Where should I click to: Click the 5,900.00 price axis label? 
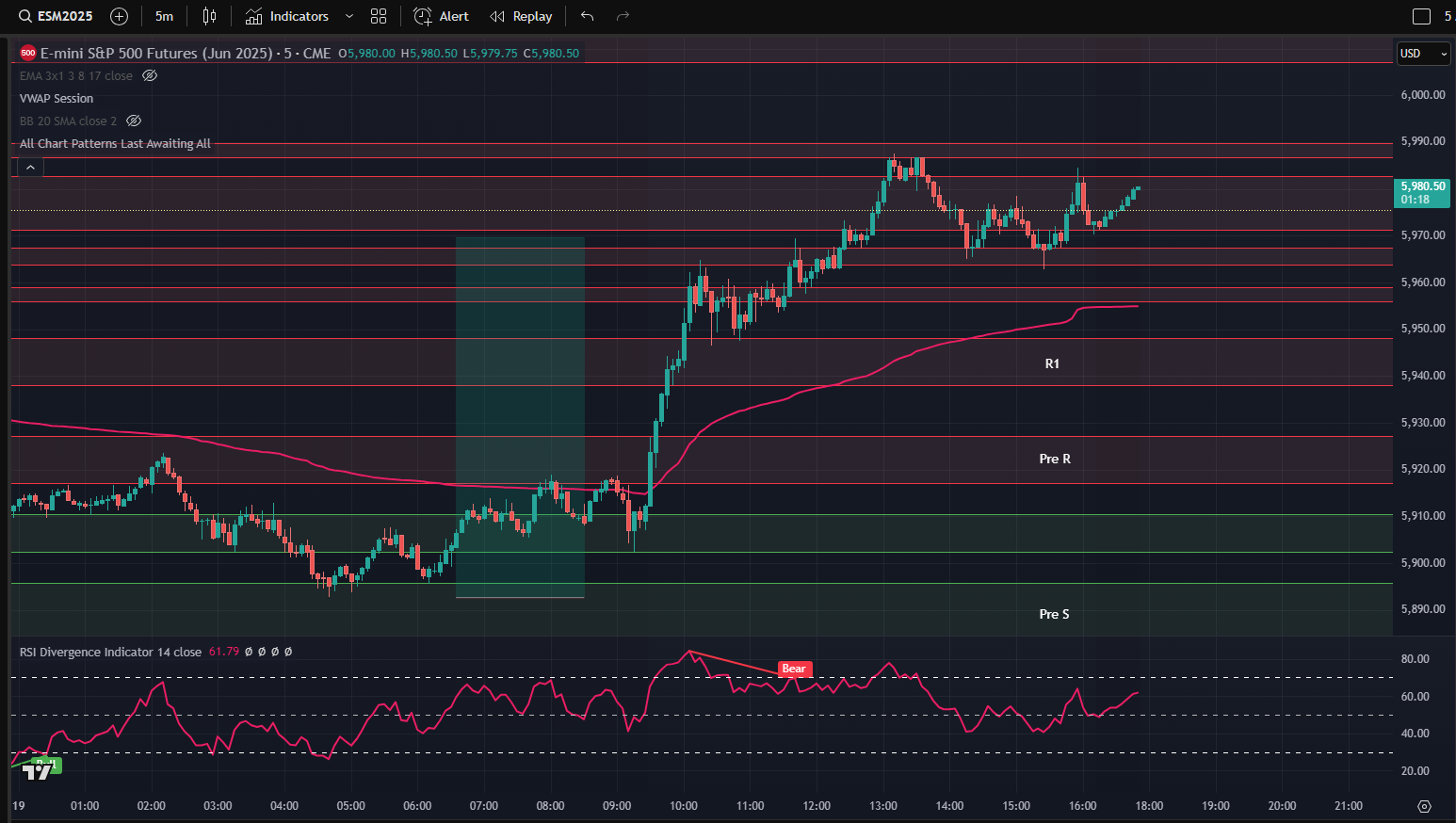[1423, 563]
